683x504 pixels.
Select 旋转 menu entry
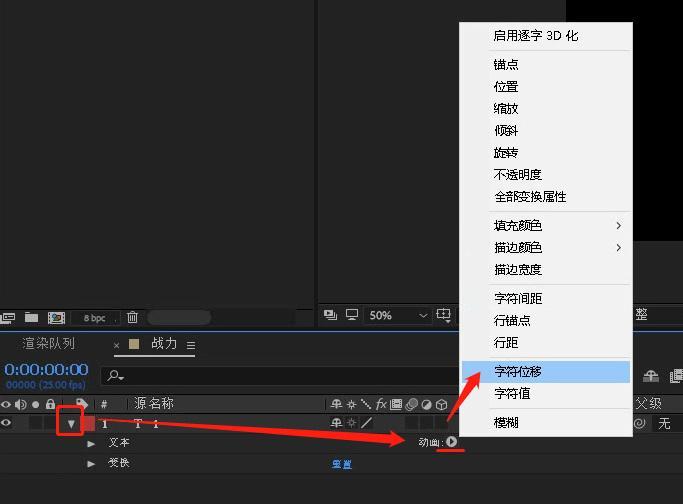click(x=506, y=152)
